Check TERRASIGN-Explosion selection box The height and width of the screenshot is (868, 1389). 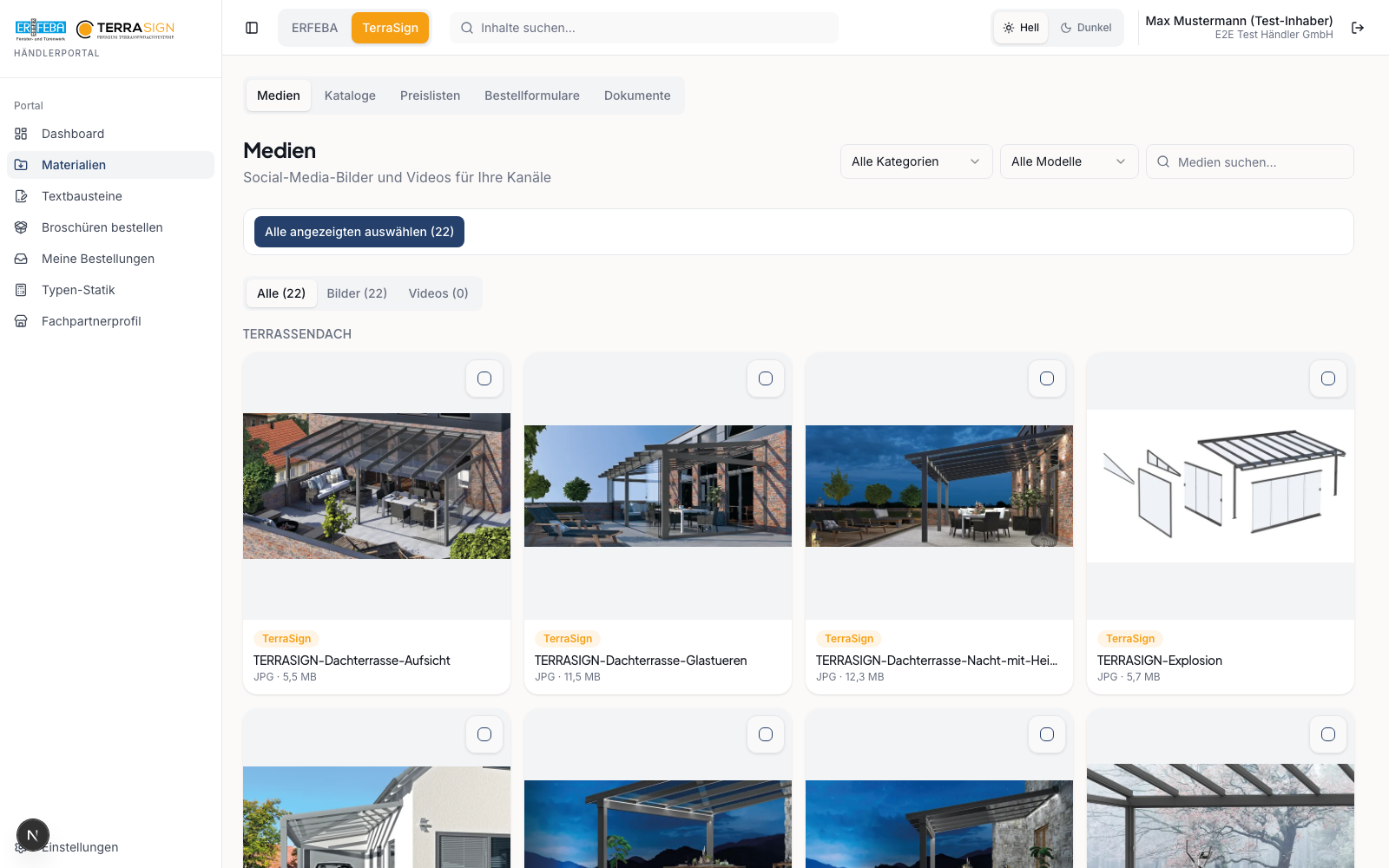[1328, 378]
